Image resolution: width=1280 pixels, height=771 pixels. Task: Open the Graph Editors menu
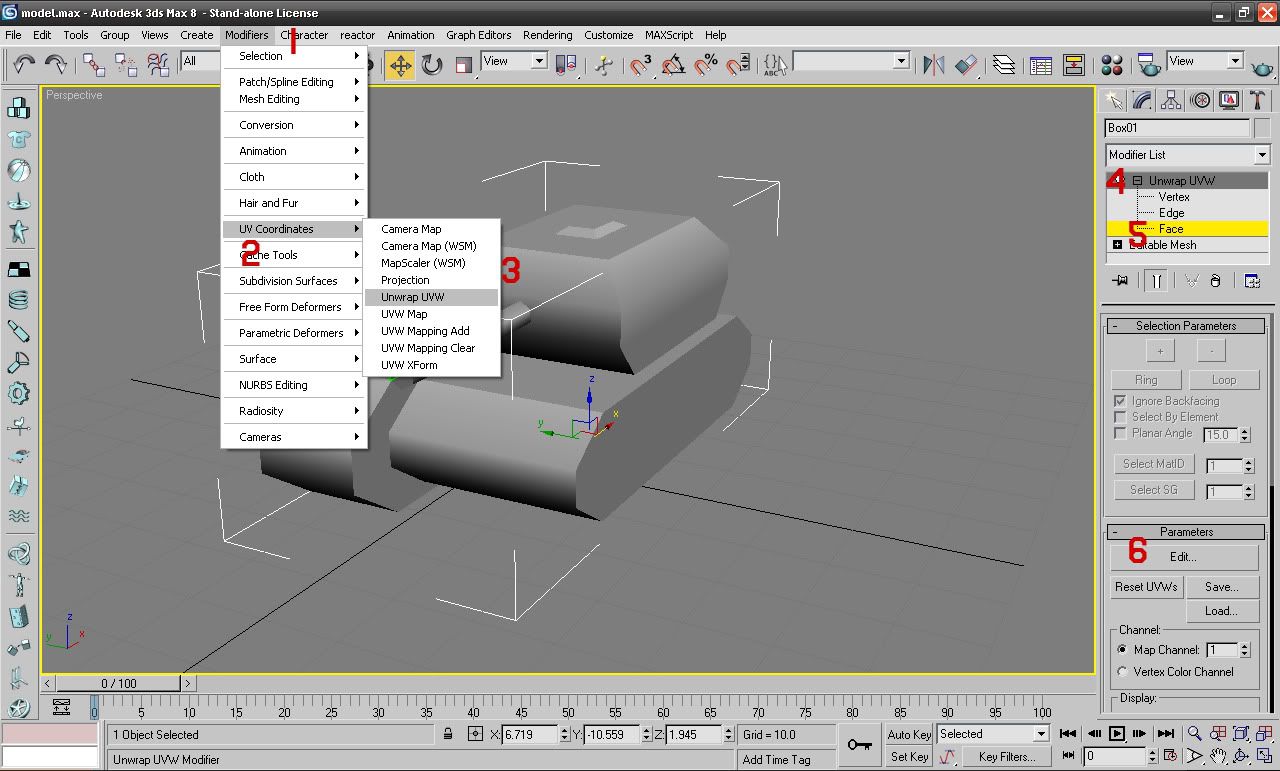coord(479,35)
